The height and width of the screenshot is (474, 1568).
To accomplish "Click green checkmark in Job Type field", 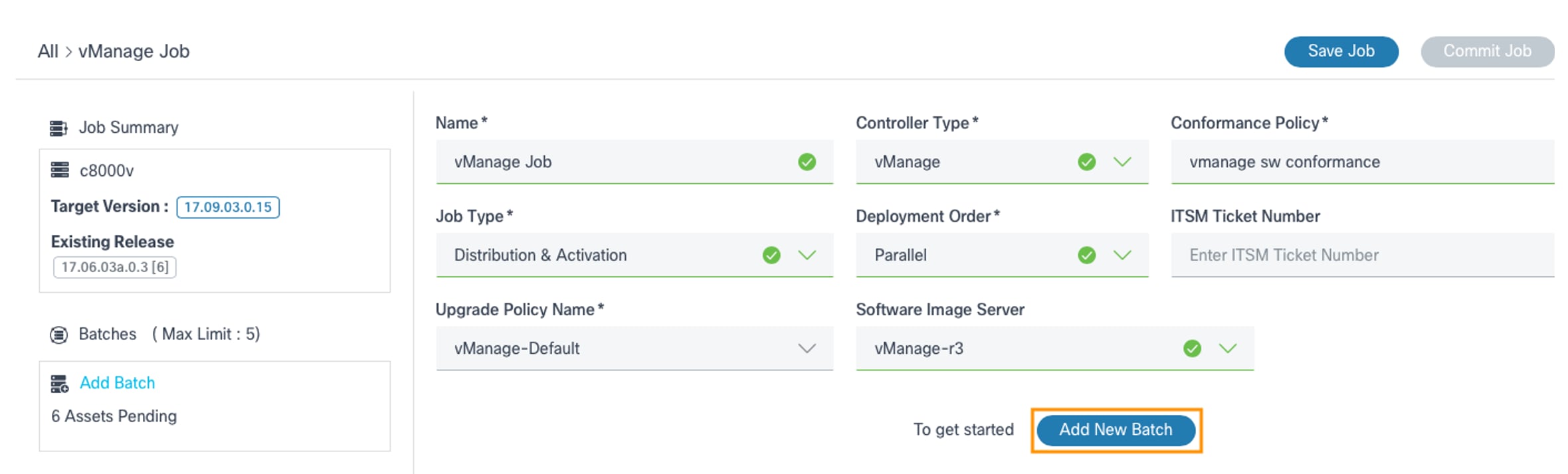I will click(x=771, y=255).
